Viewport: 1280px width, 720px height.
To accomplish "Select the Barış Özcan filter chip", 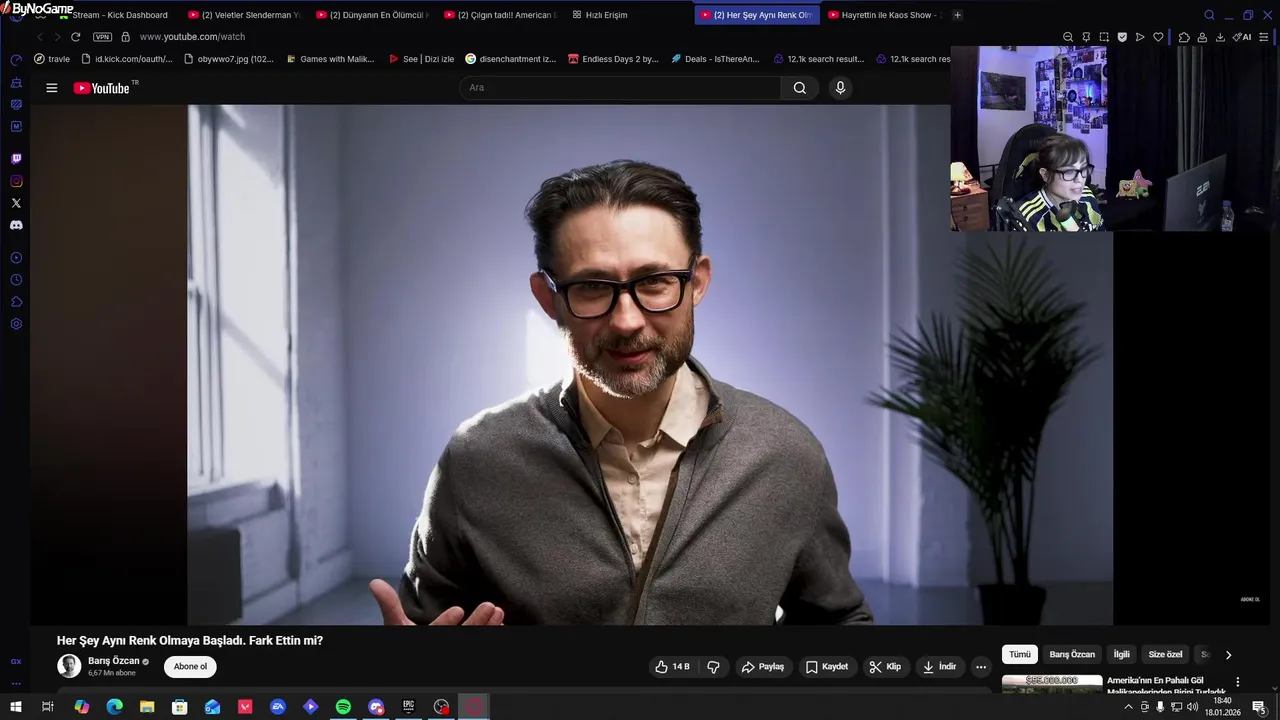I will click(1072, 654).
